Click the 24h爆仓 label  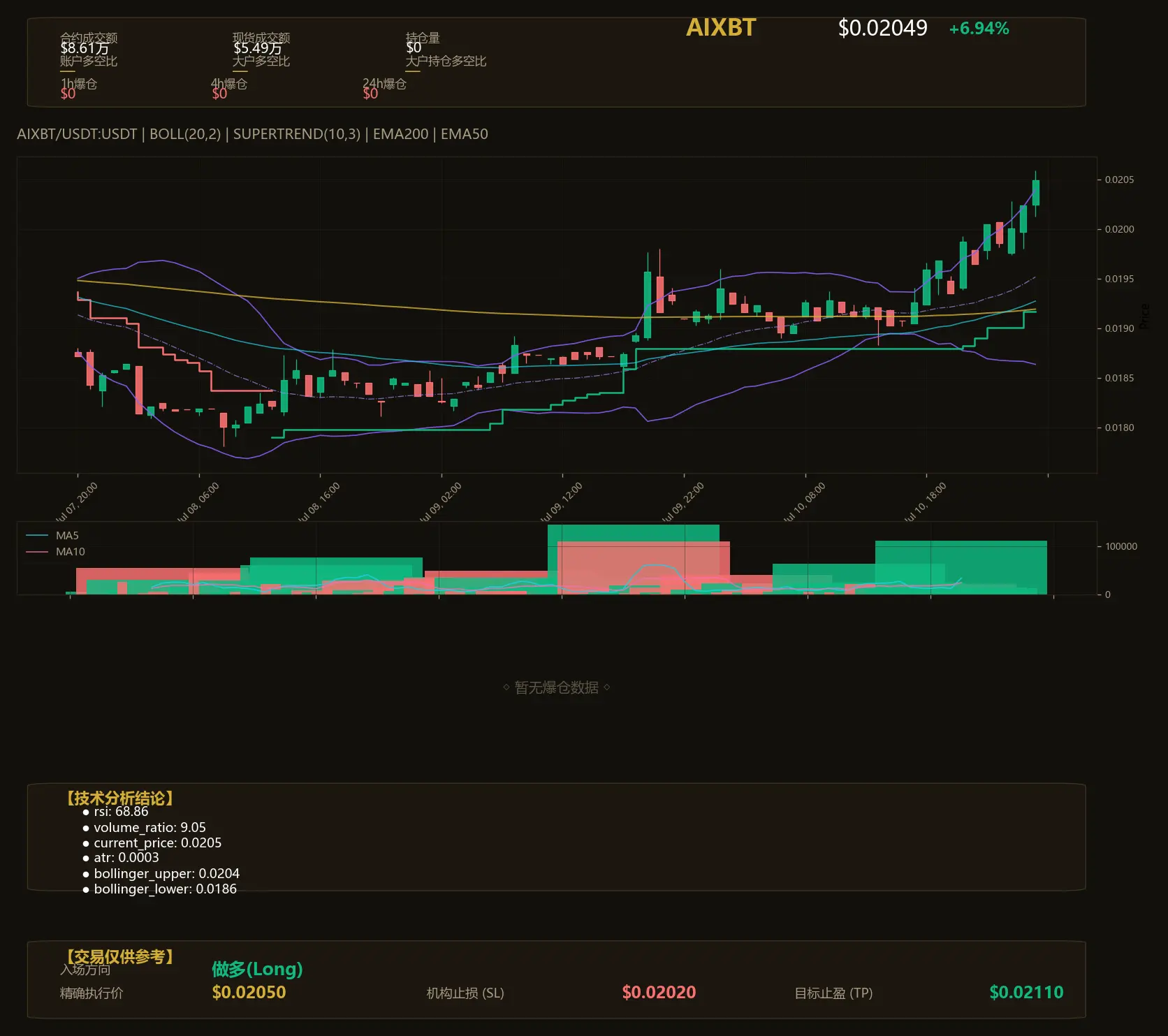[x=384, y=84]
